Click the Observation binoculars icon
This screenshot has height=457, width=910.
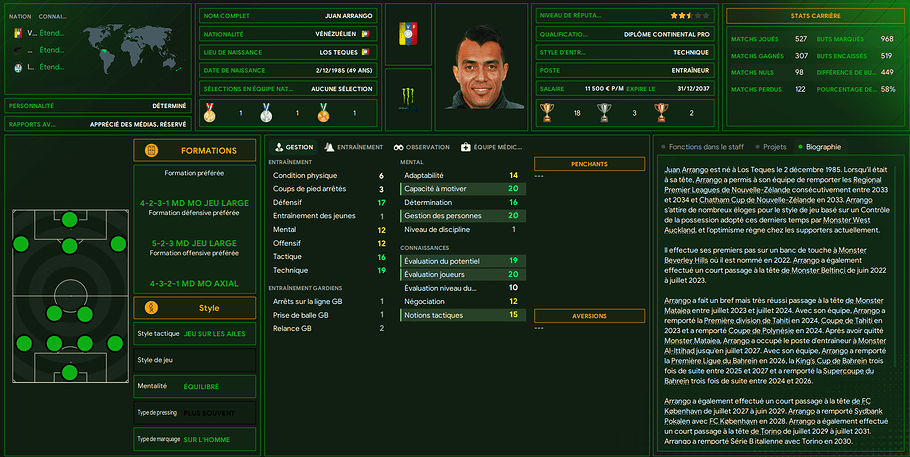[398, 147]
